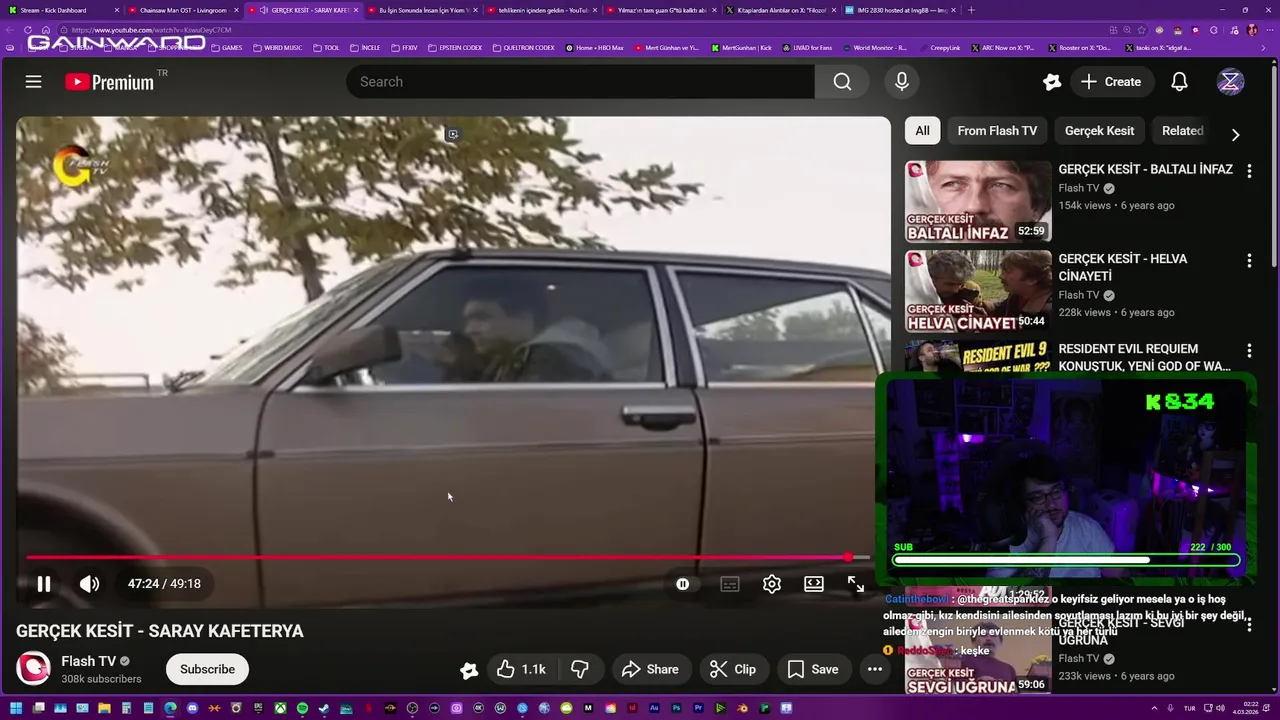
Task: Open BALTALI İNFAZ video thumbnail
Action: [x=978, y=202]
